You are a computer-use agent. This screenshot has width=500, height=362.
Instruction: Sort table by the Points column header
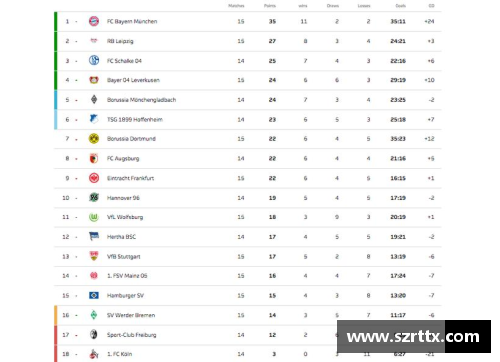coord(270,6)
